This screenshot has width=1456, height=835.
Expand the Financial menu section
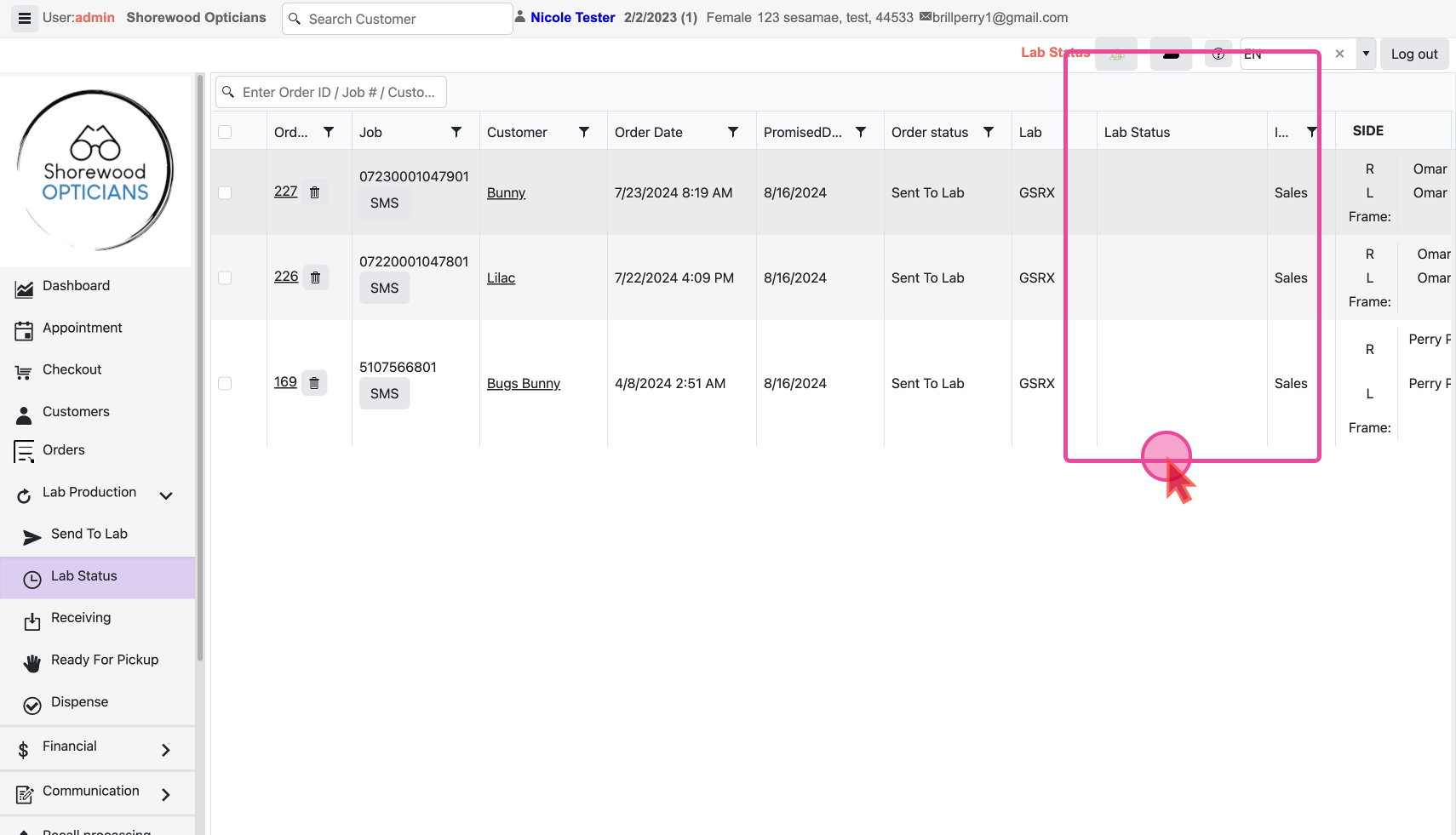166,749
